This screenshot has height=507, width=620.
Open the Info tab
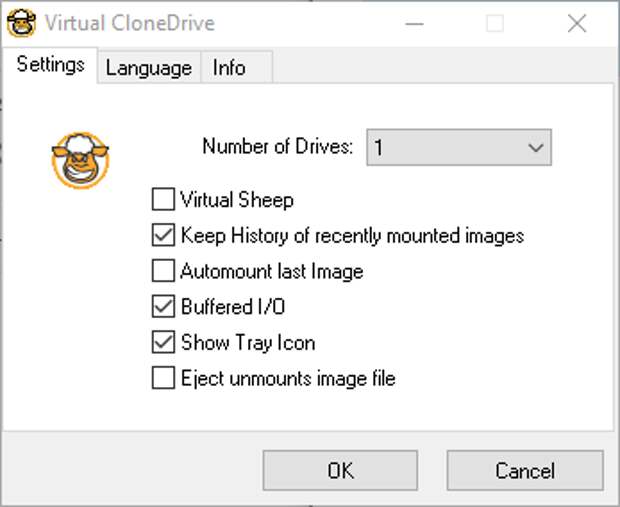click(236, 68)
